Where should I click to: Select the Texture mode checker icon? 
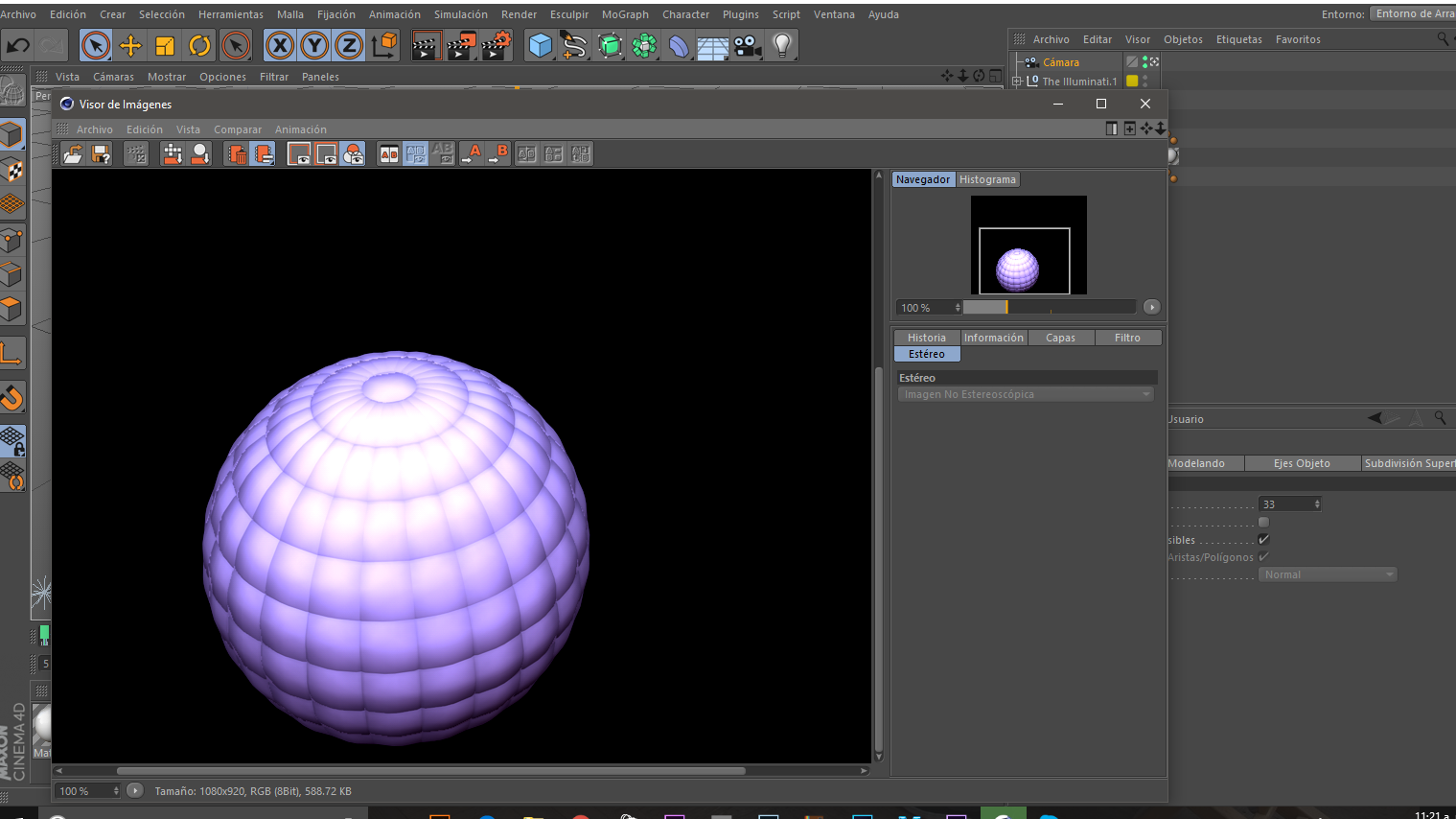tap(12, 170)
